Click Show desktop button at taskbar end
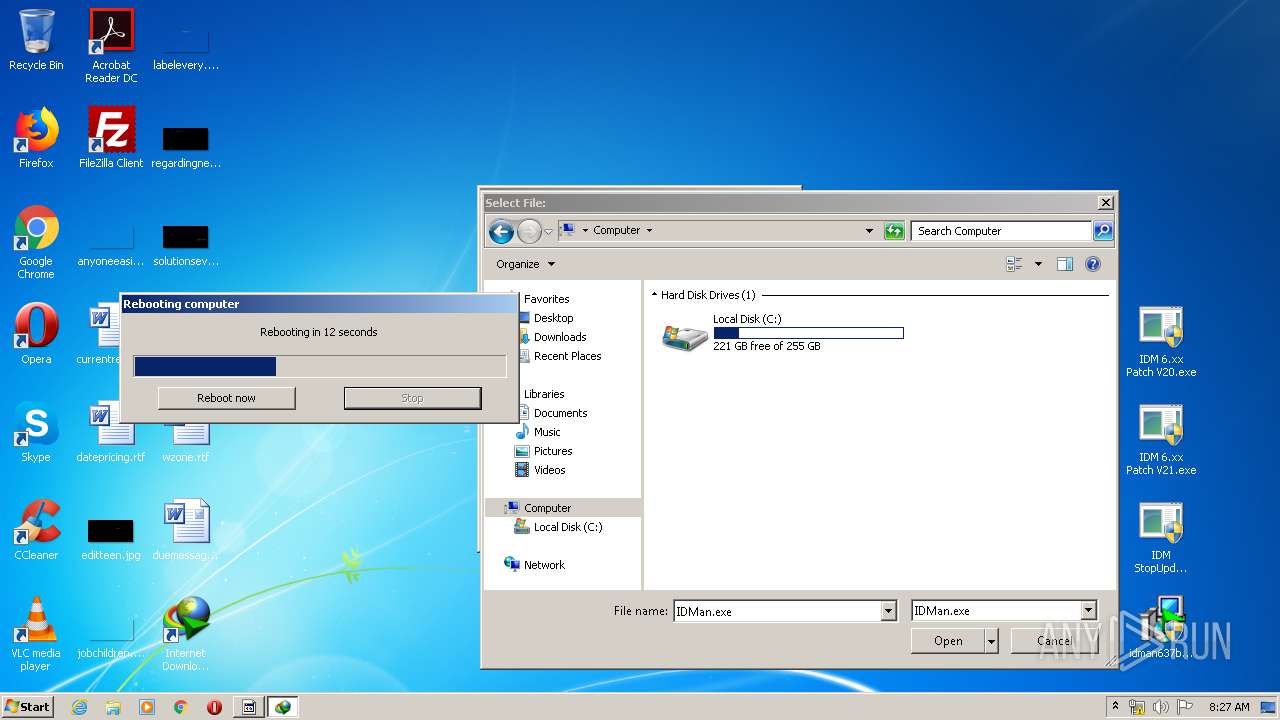Image resolution: width=1280 pixels, height=720 pixels. 1269,707
